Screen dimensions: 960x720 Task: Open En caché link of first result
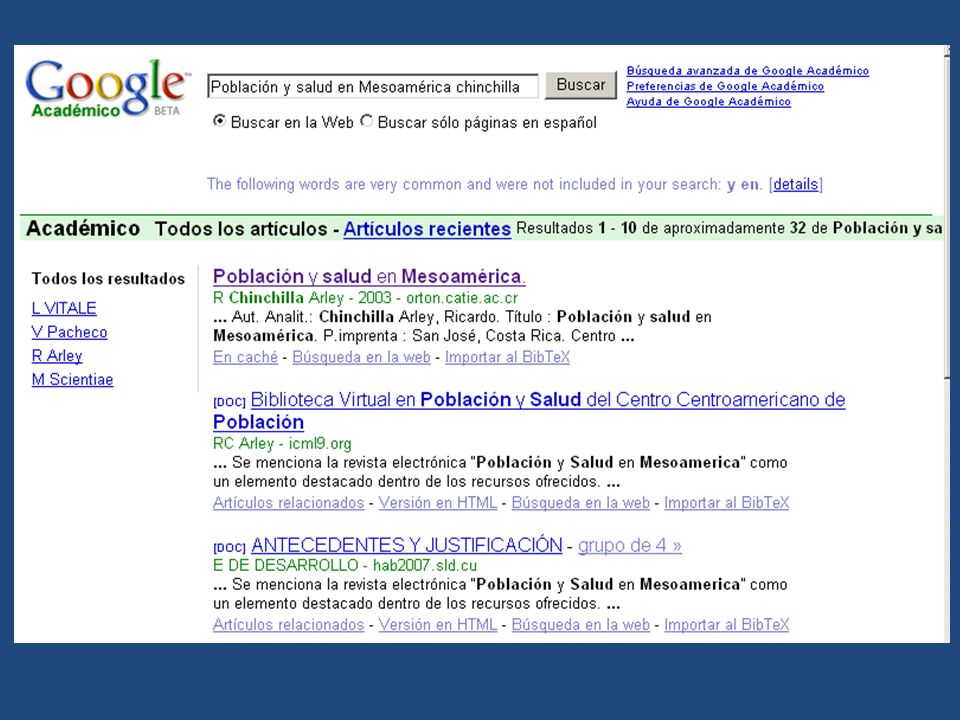click(246, 357)
